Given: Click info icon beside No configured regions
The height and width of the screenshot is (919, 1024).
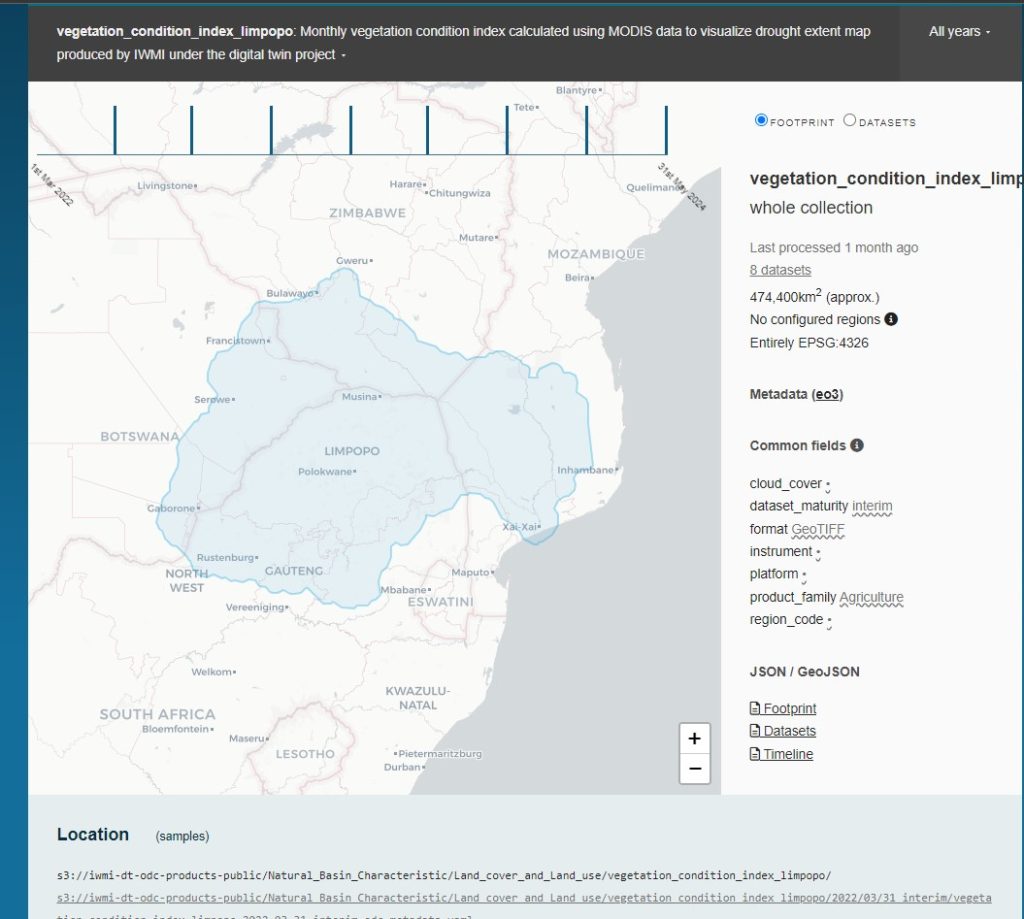Looking at the screenshot, I should tap(891, 319).
